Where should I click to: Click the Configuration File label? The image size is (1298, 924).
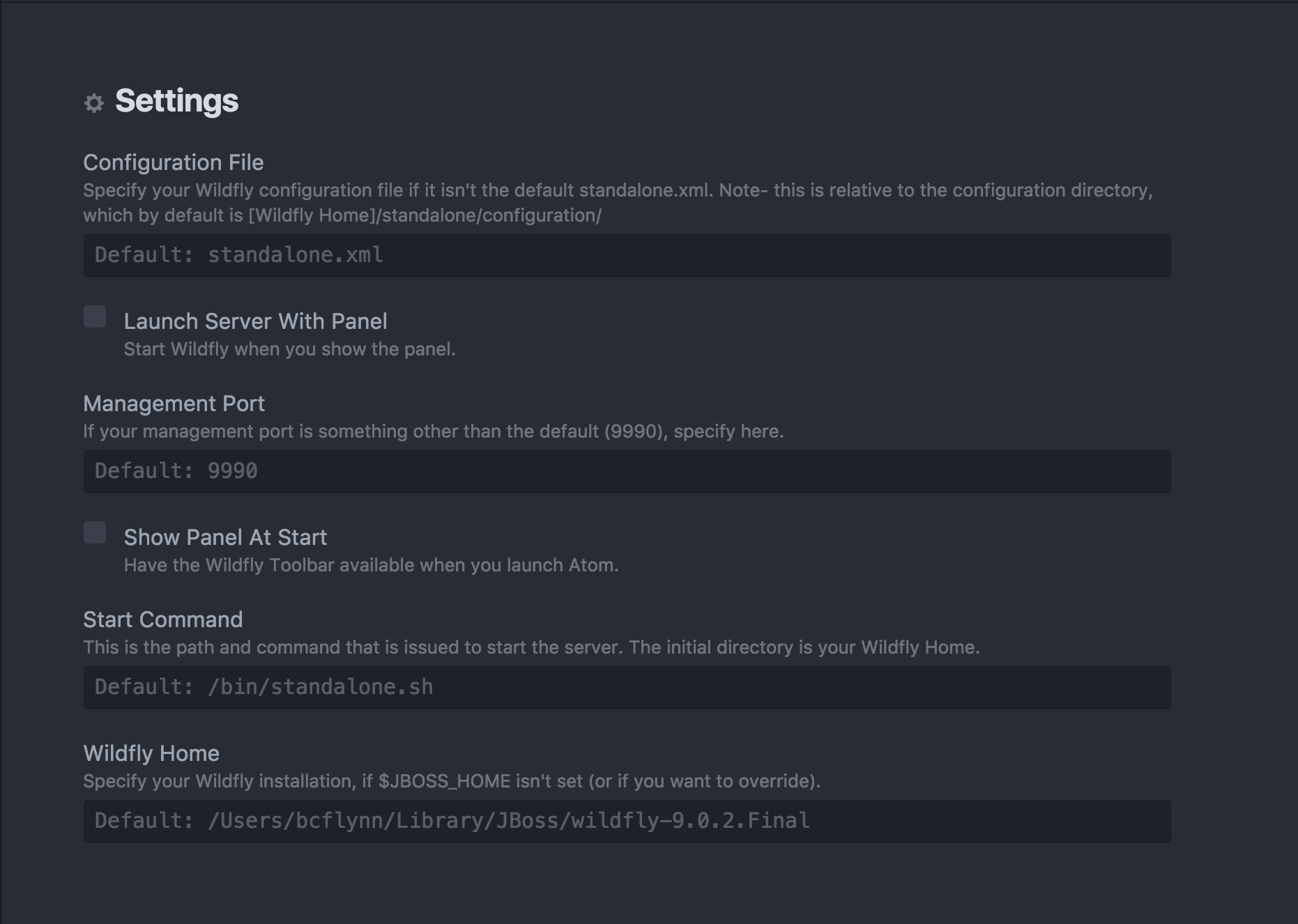[x=174, y=162]
